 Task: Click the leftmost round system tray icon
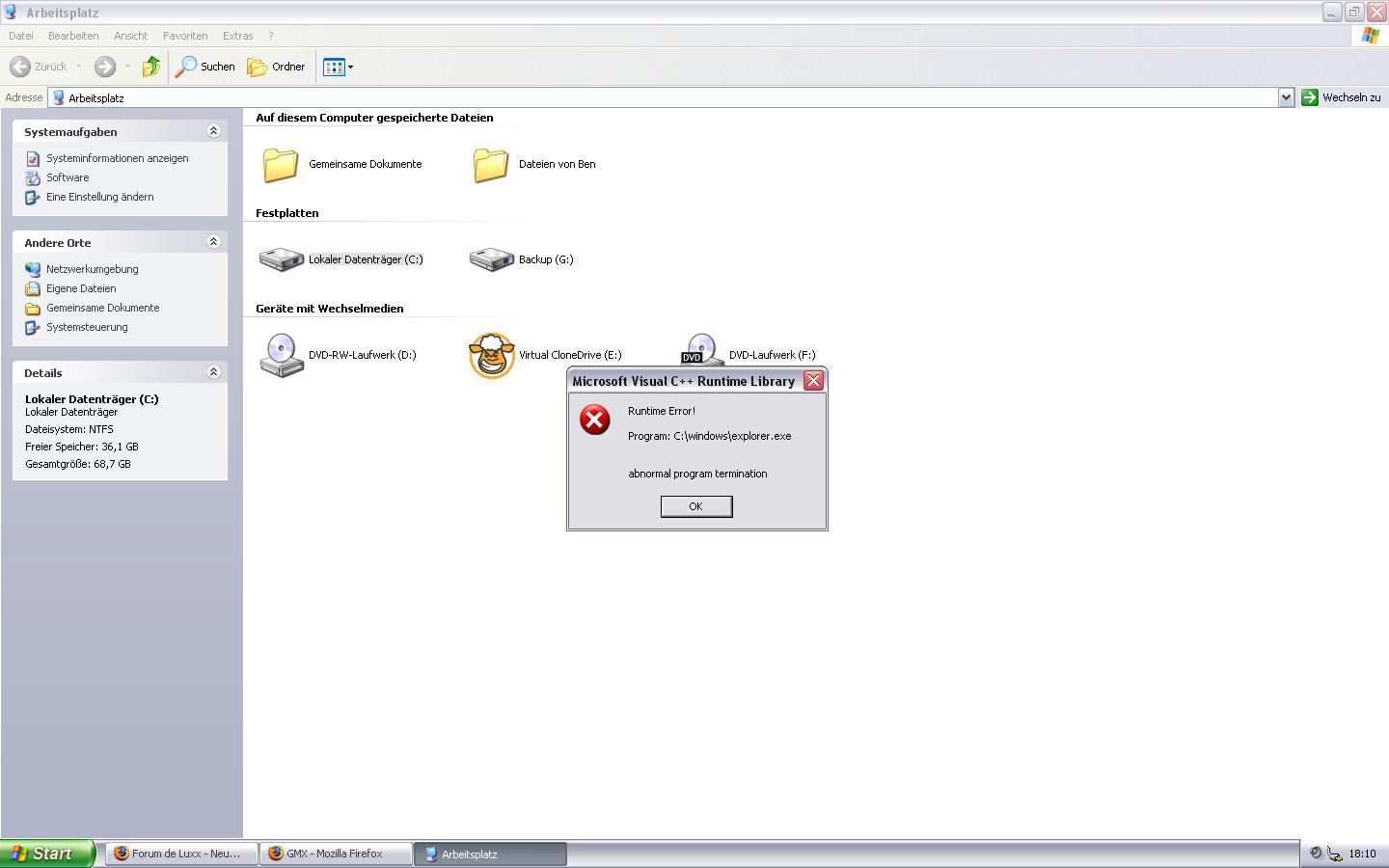(1315, 853)
